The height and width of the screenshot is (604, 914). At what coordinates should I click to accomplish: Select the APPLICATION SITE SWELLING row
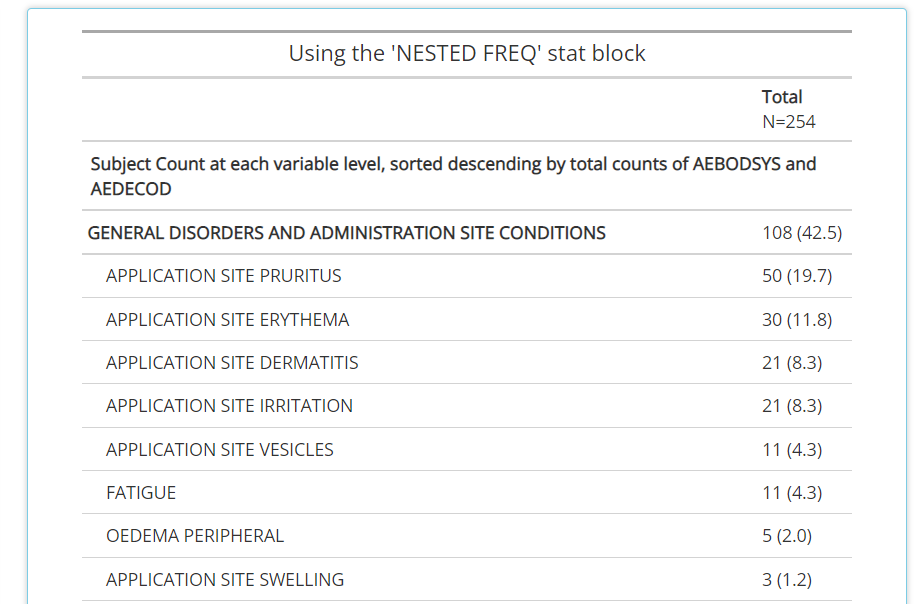(466, 580)
